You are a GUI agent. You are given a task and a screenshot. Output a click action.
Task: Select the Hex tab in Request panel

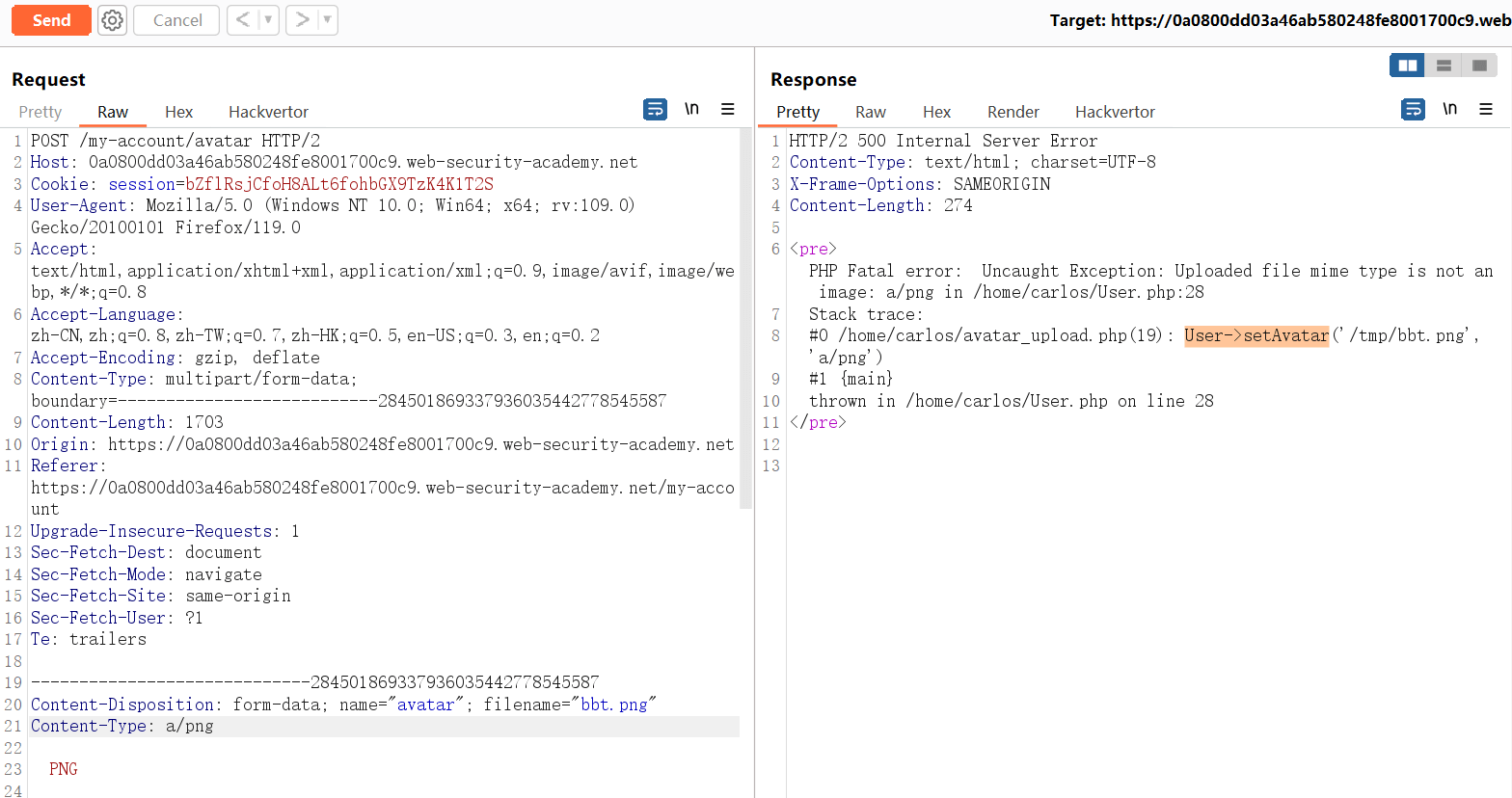pyautogui.click(x=178, y=112)
